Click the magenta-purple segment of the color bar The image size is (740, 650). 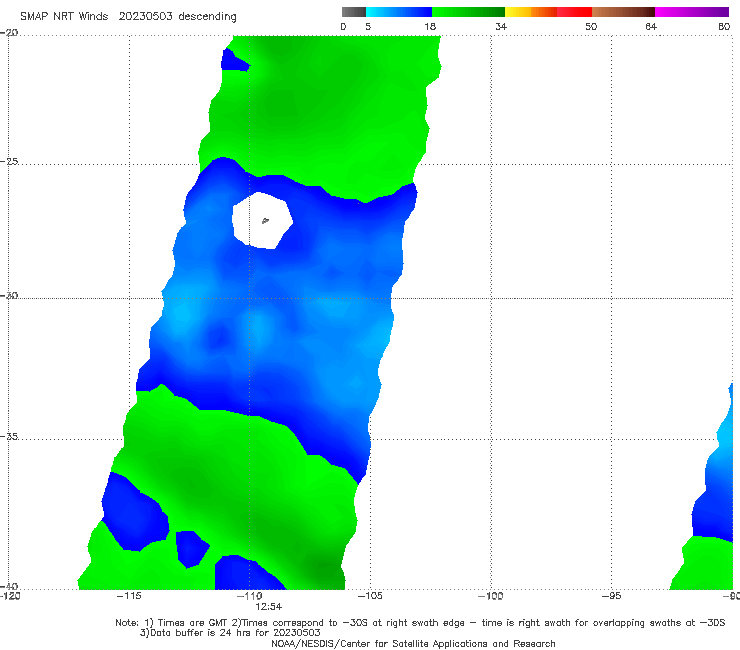pos(692,12)
